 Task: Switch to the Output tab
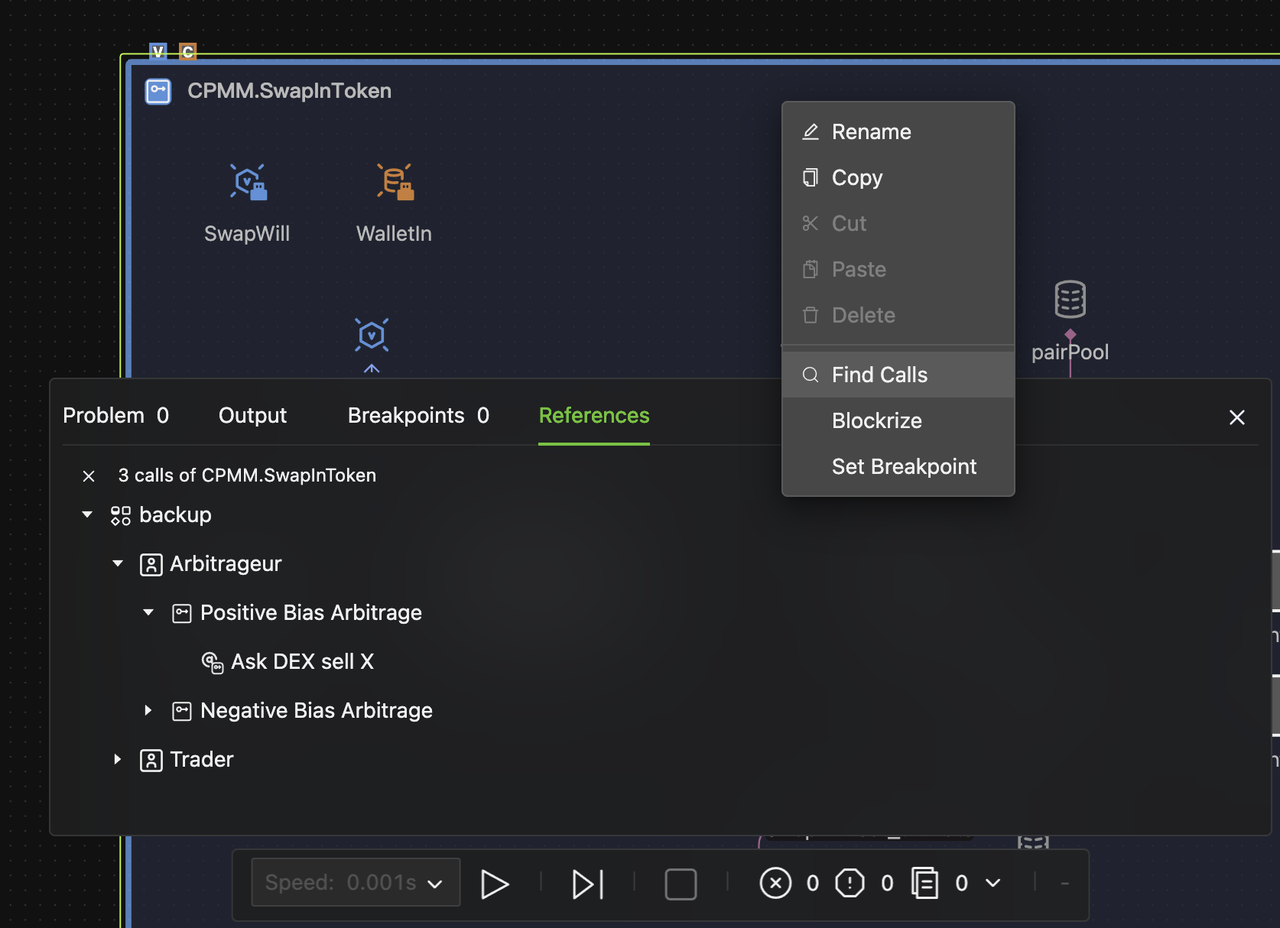(x=252, y=415)
